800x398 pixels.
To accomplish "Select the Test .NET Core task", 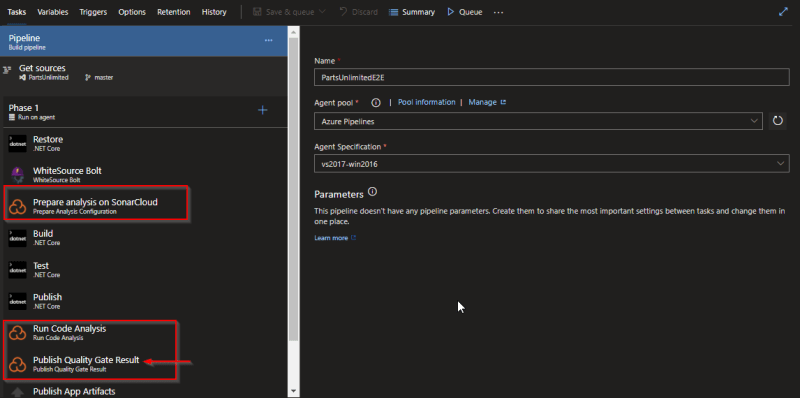I will click(144, 269).
